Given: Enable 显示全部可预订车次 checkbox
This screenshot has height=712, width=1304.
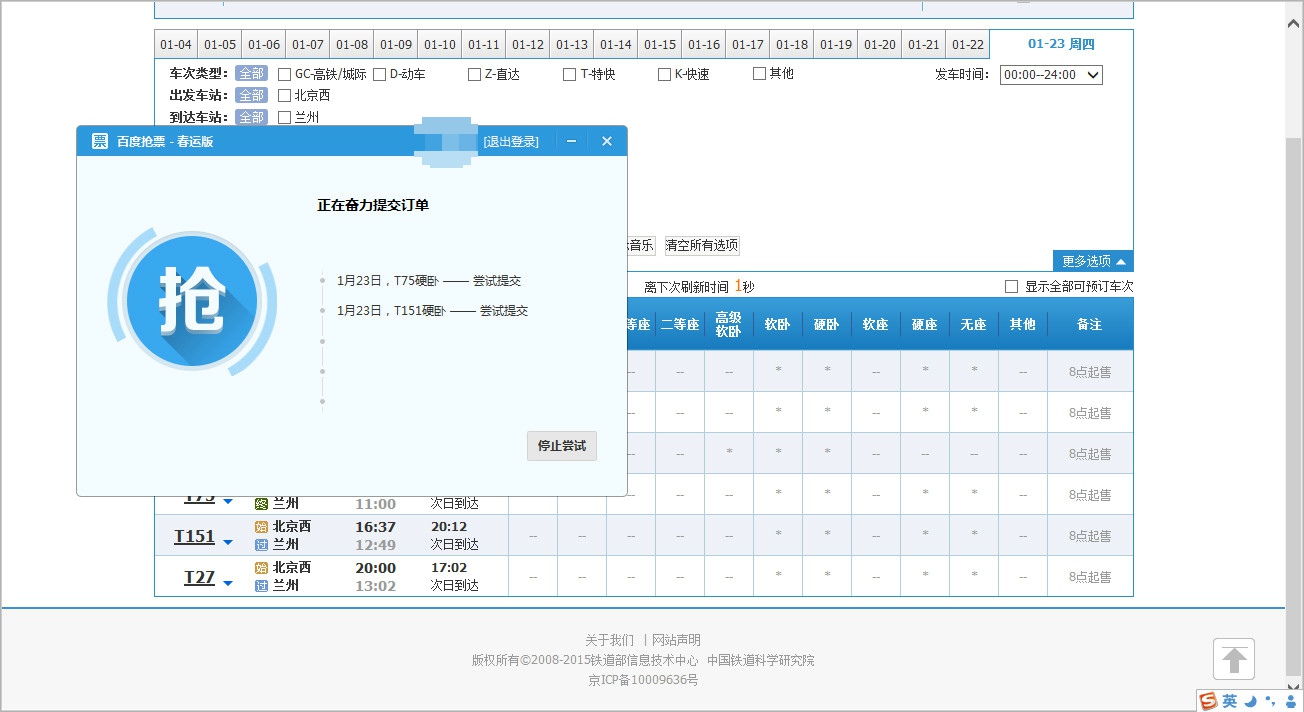Looking at the screenshot, I should pos(1011,287).
